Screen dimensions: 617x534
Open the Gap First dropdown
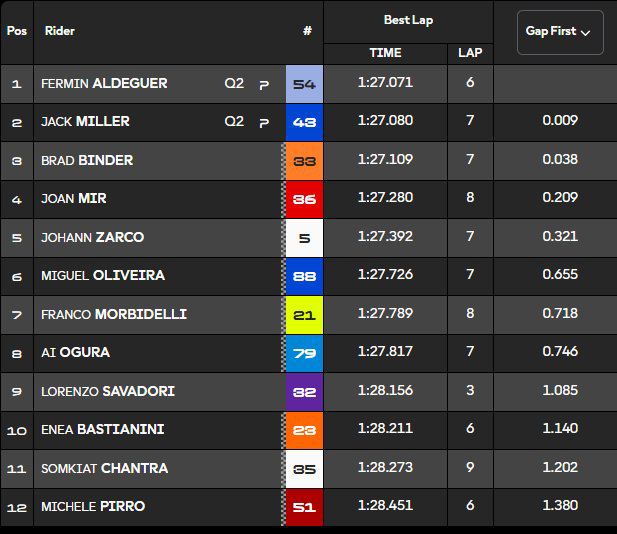coord(559,32)
